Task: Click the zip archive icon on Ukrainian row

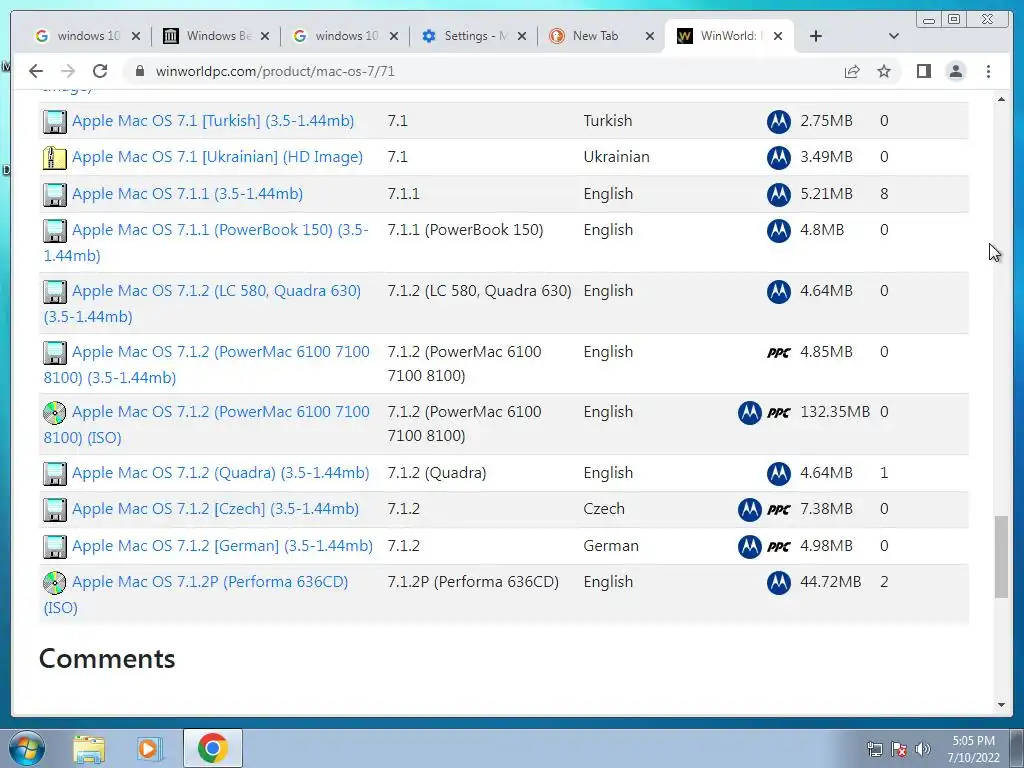Action: click(x=55, y=157)
